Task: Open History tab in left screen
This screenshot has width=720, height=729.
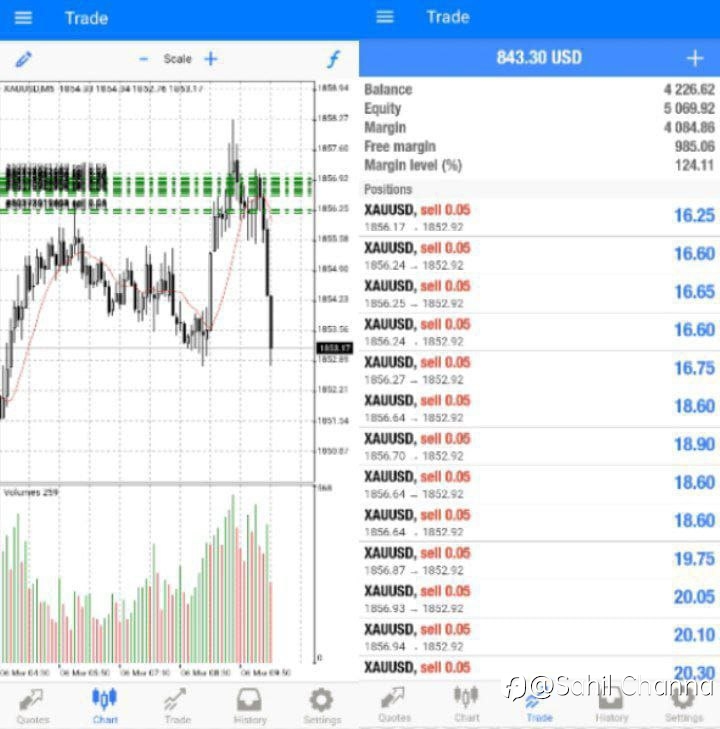Action: click(250, 706)
